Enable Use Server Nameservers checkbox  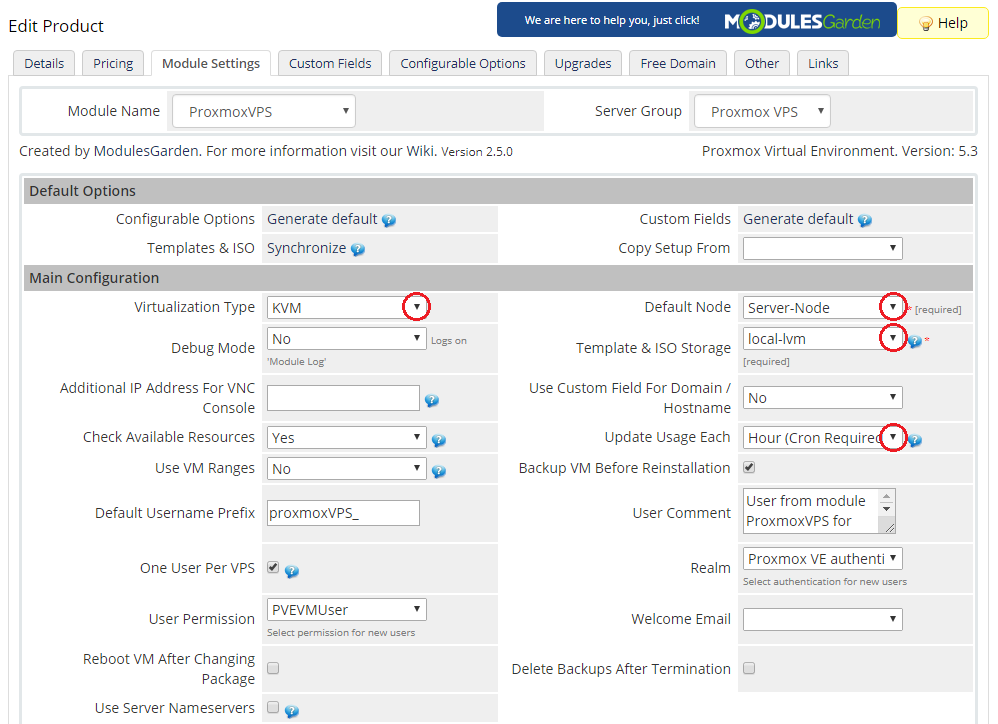coord(273,707)
